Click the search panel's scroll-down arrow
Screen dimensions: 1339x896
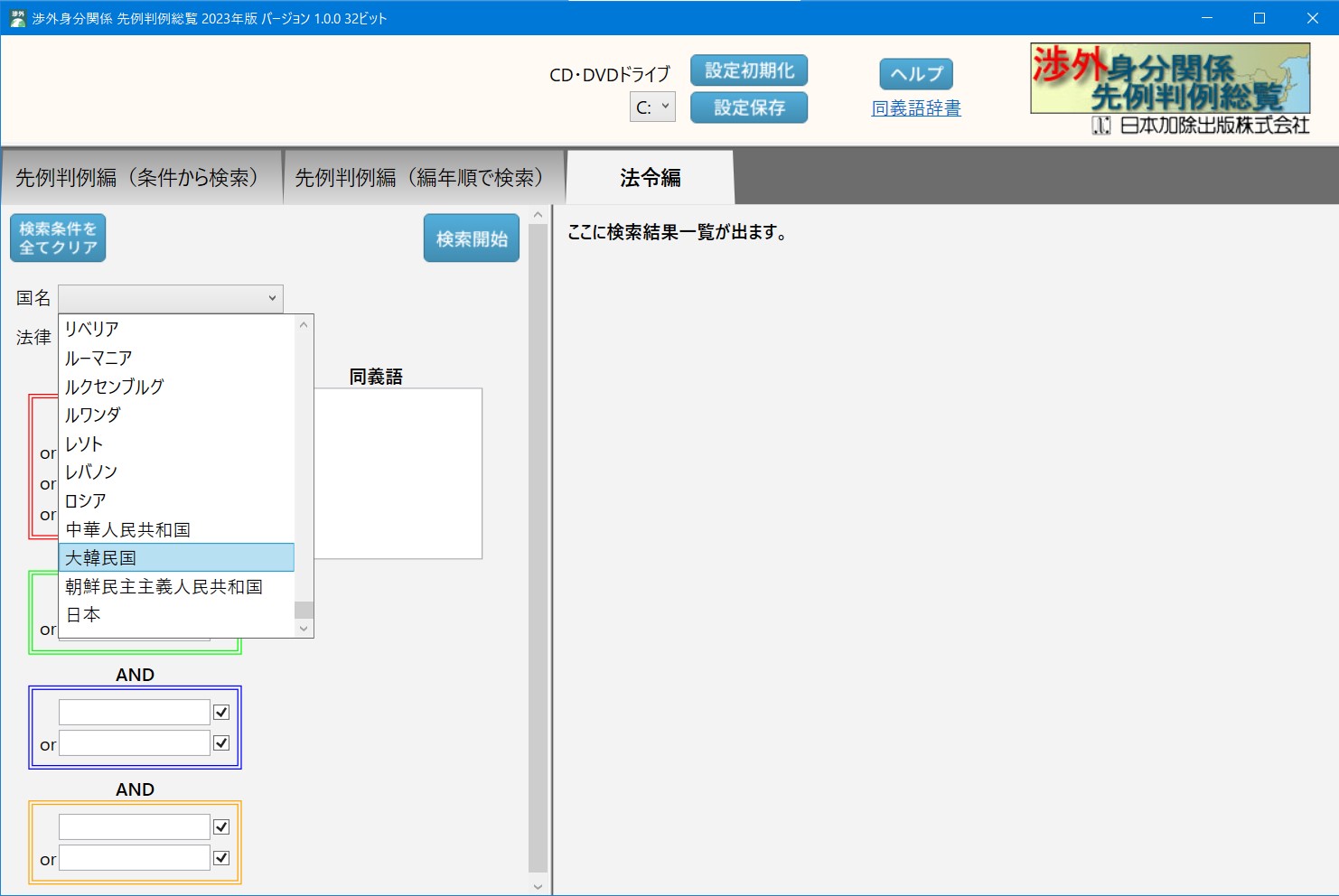[538, 886]
